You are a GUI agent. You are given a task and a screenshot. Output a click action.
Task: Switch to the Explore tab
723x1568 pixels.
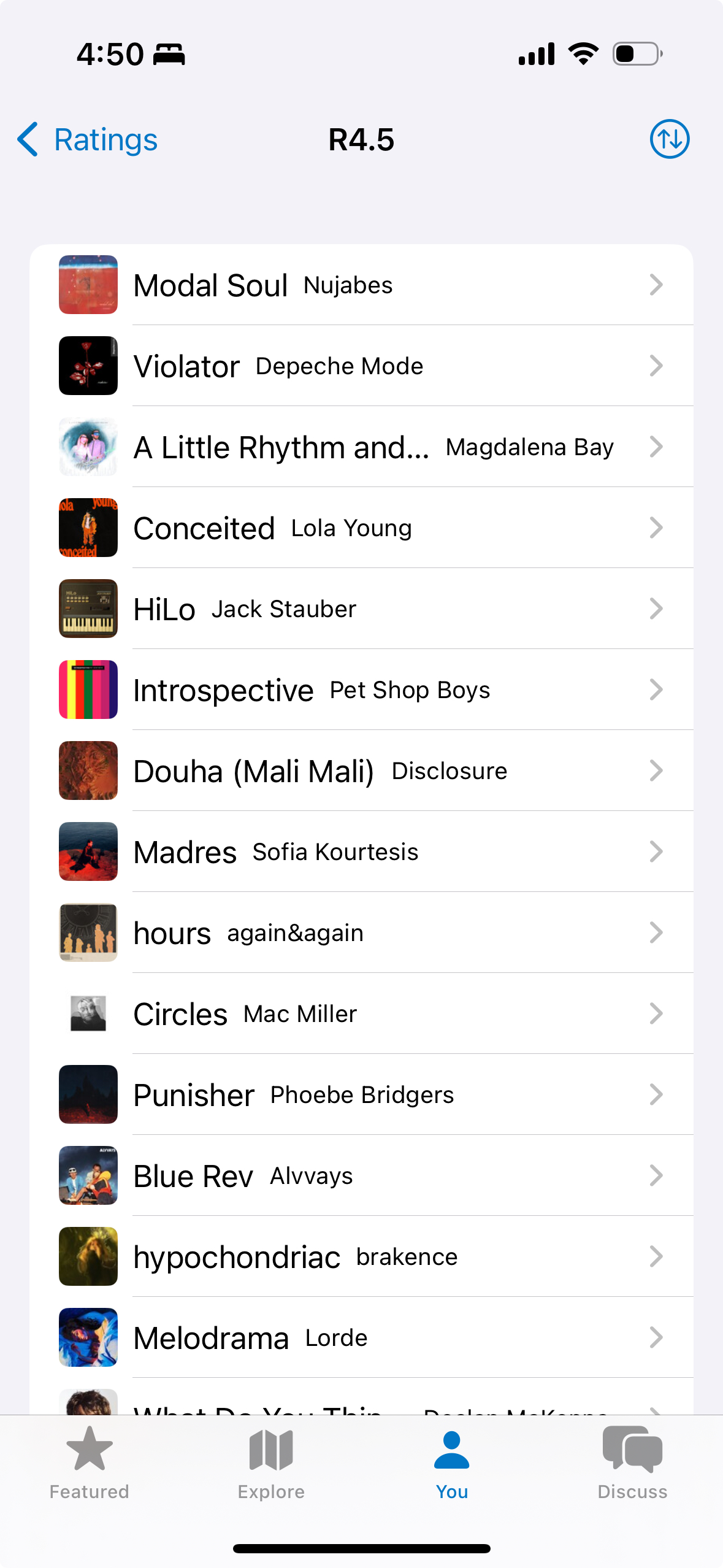point(271,1463)
